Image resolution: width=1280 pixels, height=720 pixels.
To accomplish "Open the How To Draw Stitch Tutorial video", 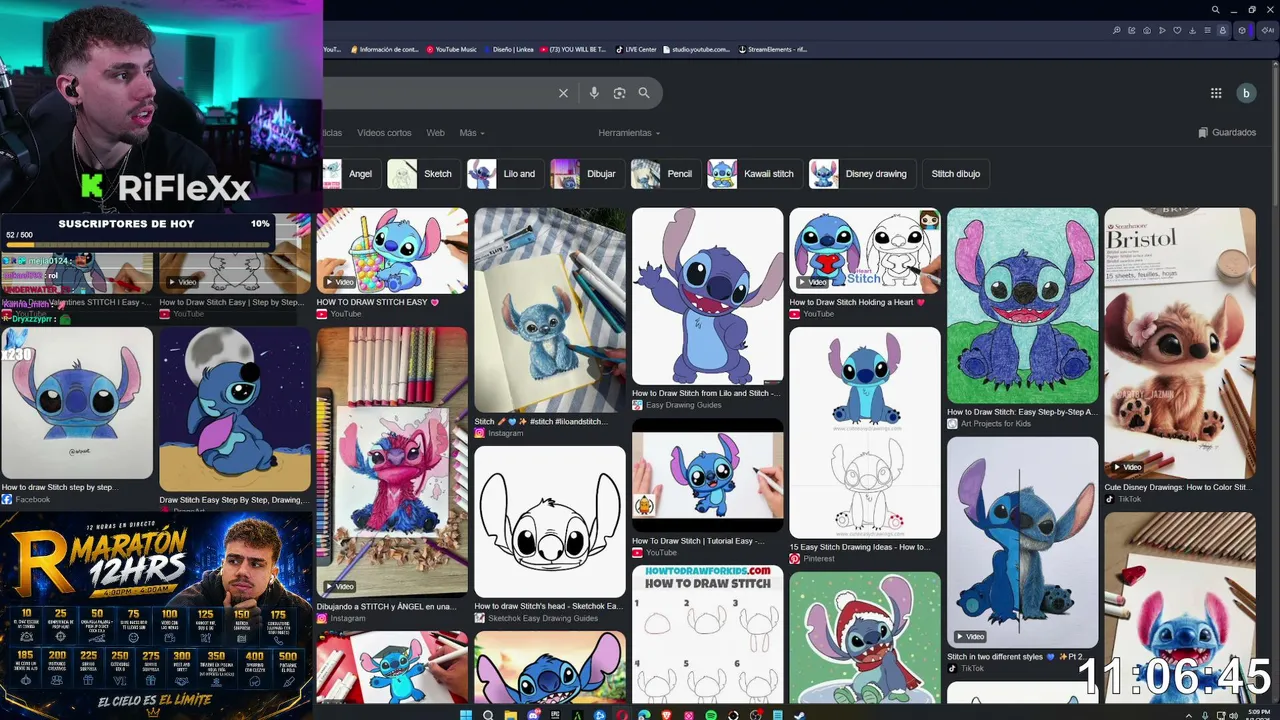I will [708, 475].
